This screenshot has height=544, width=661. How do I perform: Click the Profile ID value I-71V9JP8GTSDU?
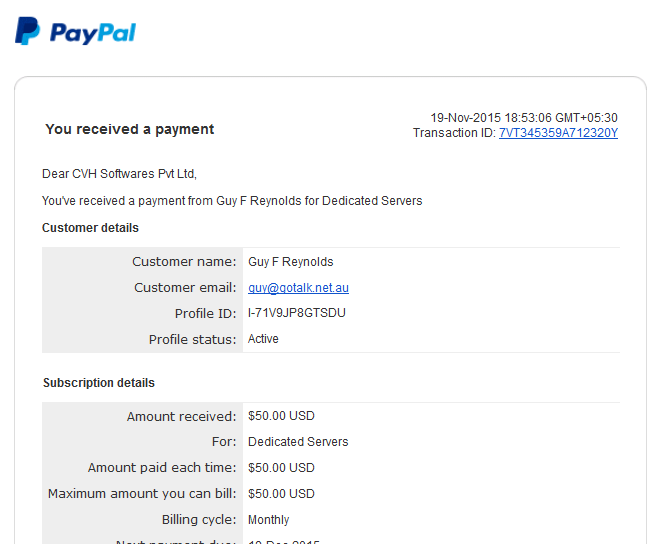pos(297,313)
